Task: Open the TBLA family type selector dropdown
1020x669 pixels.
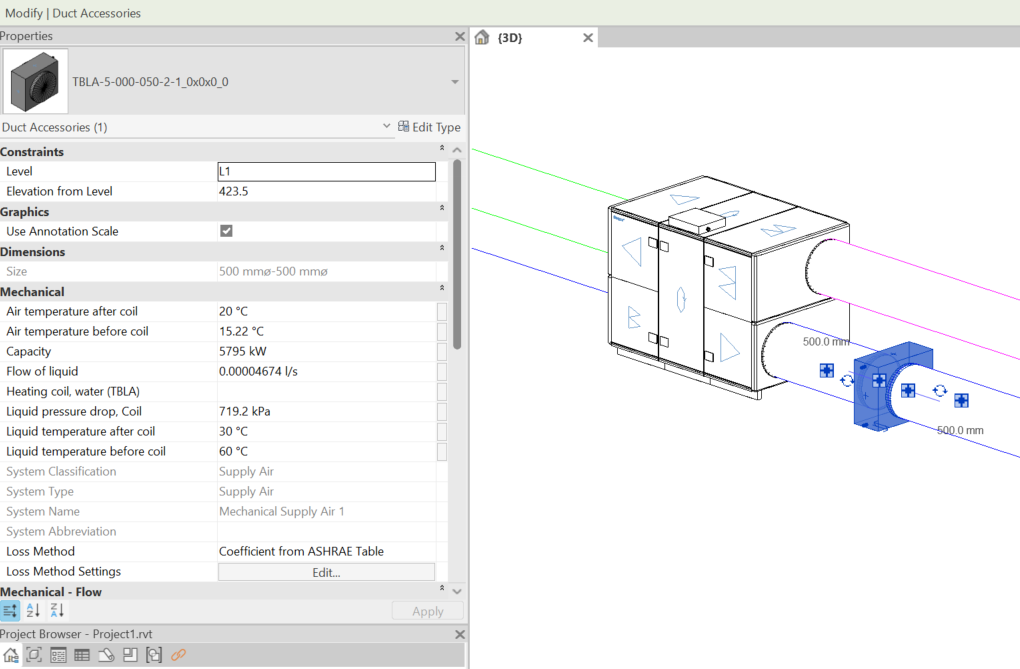Action: click(x=455, y=82)
